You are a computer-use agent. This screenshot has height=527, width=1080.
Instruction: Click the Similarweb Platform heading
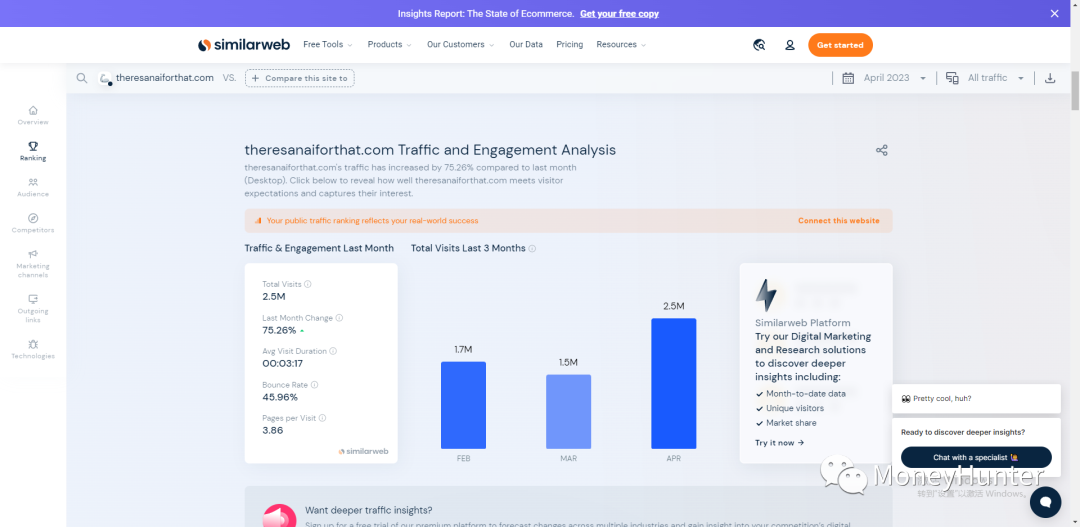tap(802, 323)
